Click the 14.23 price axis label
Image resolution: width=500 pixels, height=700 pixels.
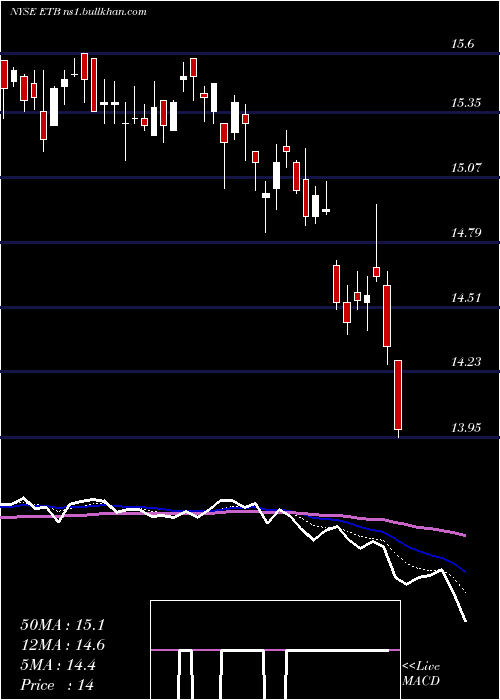467,362
